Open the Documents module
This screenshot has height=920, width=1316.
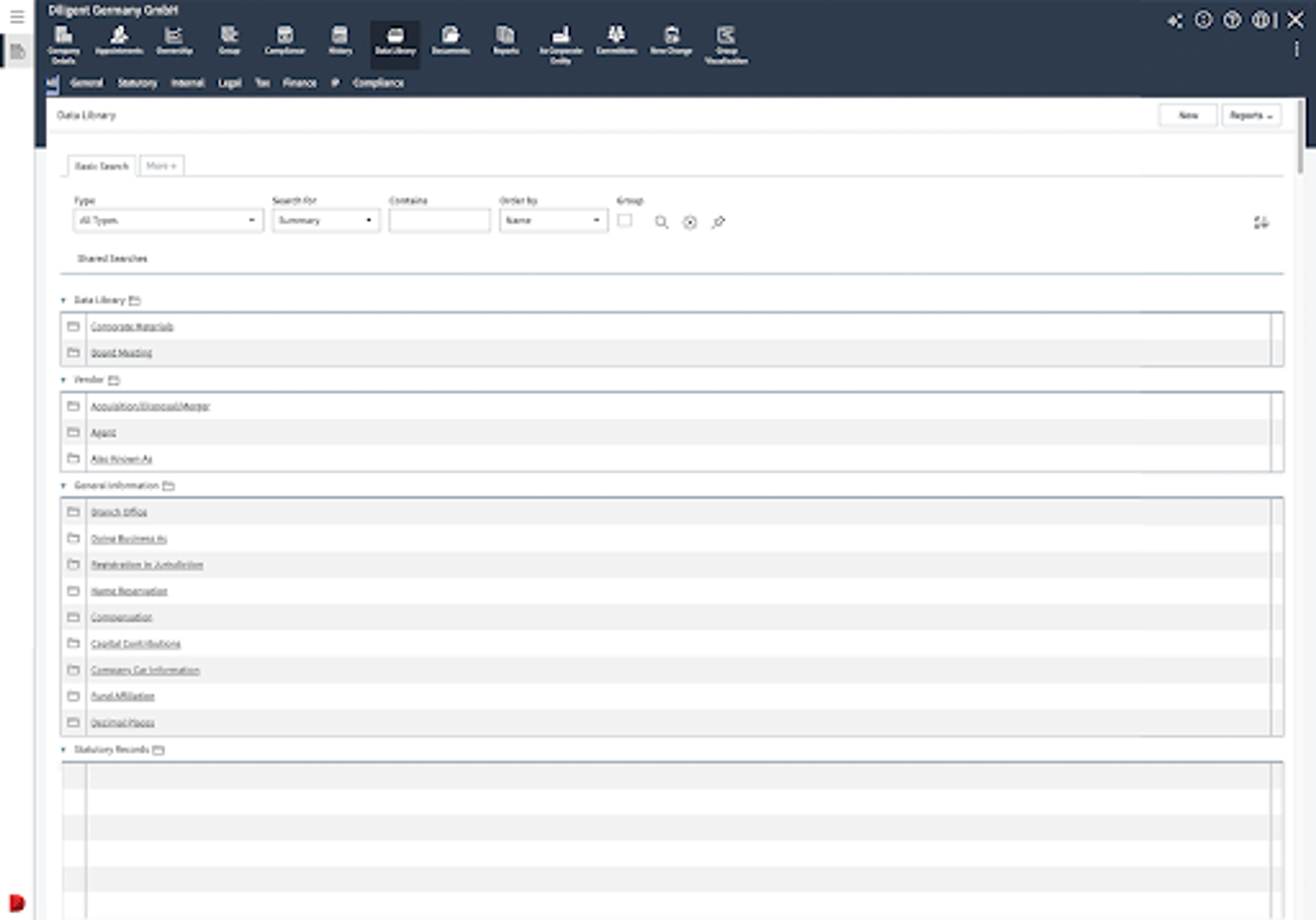click(451, 40)
